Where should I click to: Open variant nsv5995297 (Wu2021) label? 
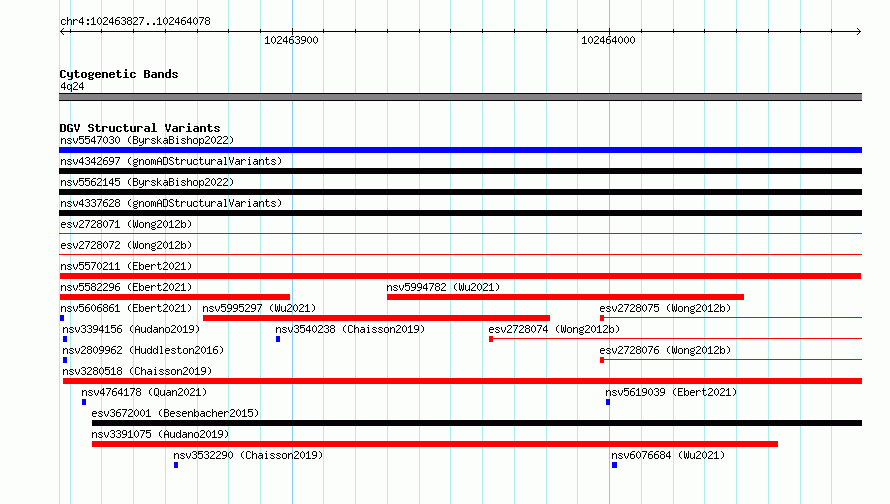(259, 308)
